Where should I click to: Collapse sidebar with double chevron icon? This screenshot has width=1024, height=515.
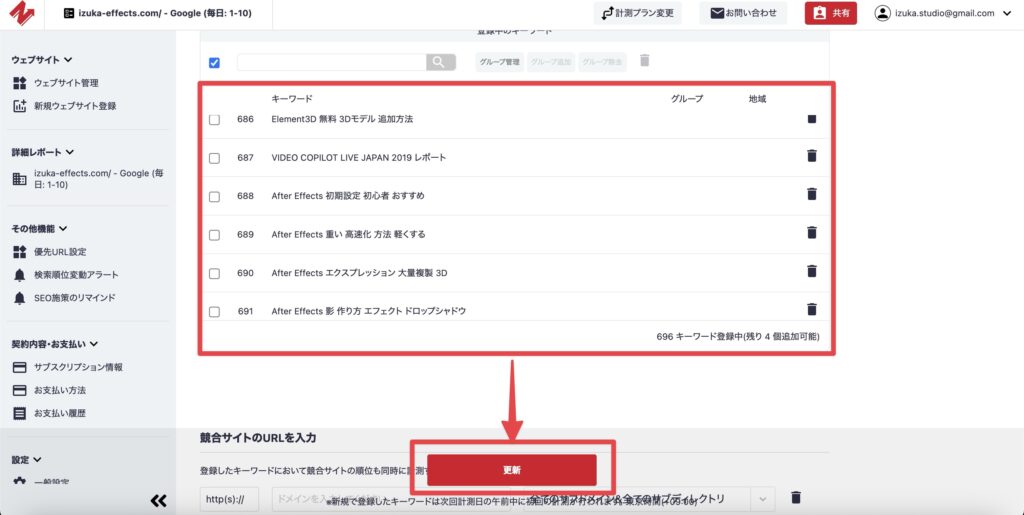[158, 501]
